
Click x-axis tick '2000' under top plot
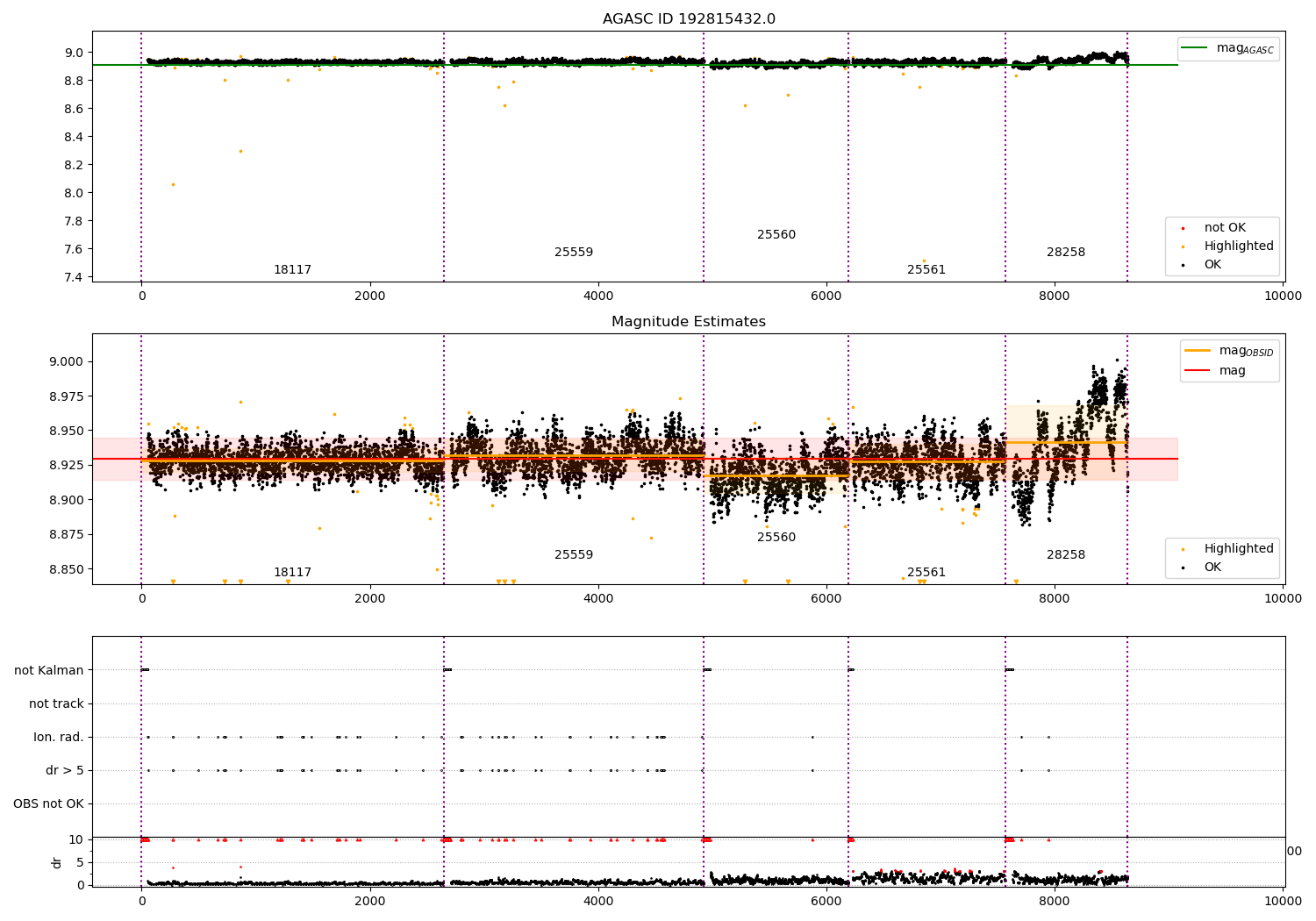tap(370, 296)
